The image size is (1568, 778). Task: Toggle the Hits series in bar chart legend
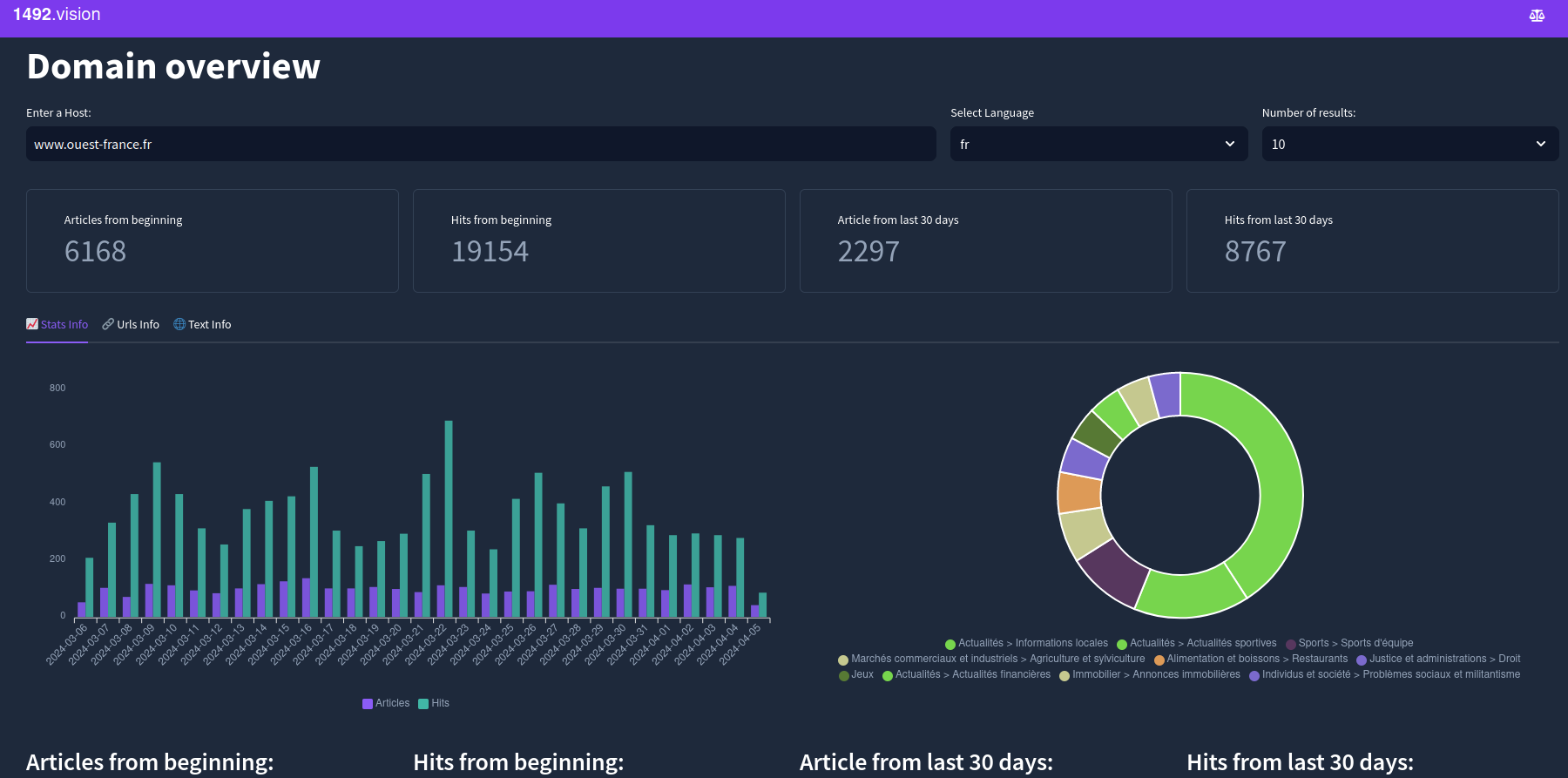pos(434,703)
